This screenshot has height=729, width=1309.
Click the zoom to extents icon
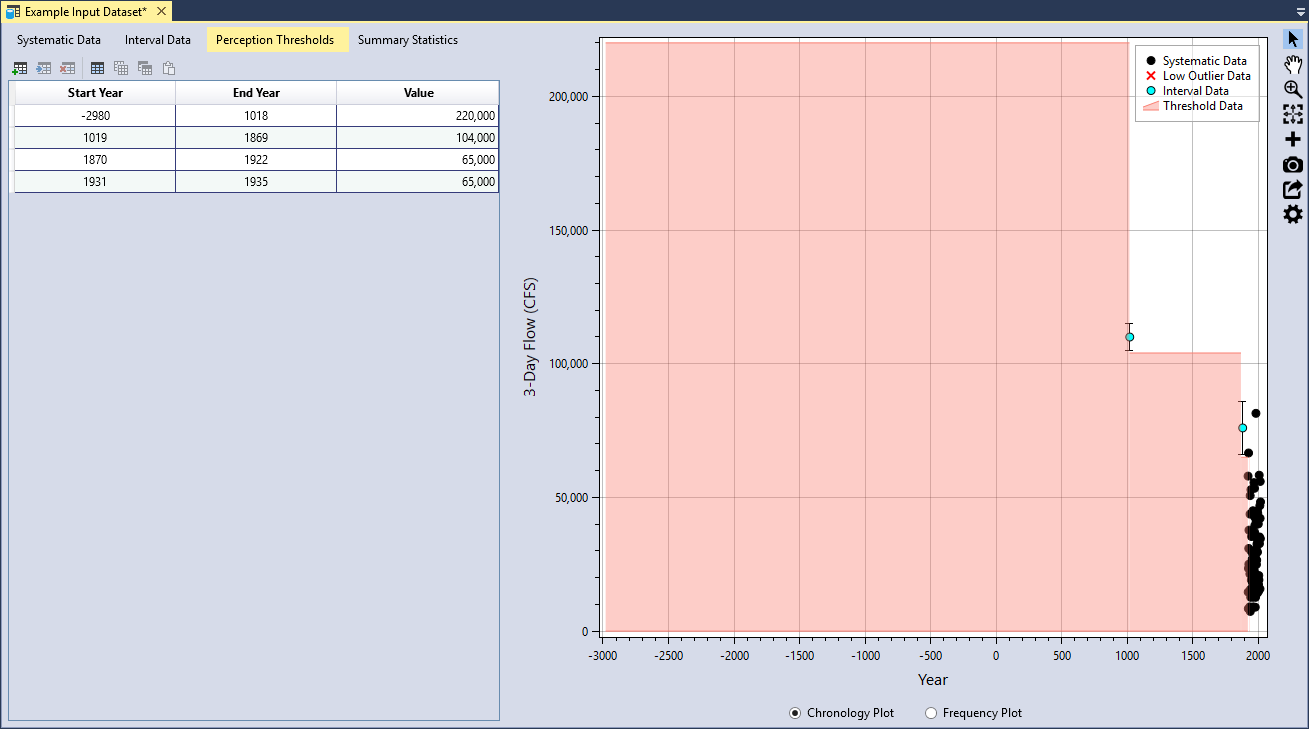pyautogui.click(x=1293, y=114)
